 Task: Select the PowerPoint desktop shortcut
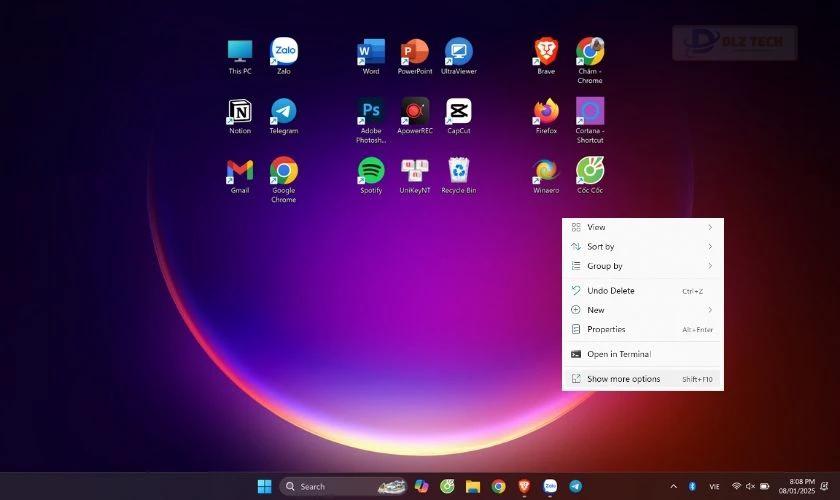click(x=415, y=56)
